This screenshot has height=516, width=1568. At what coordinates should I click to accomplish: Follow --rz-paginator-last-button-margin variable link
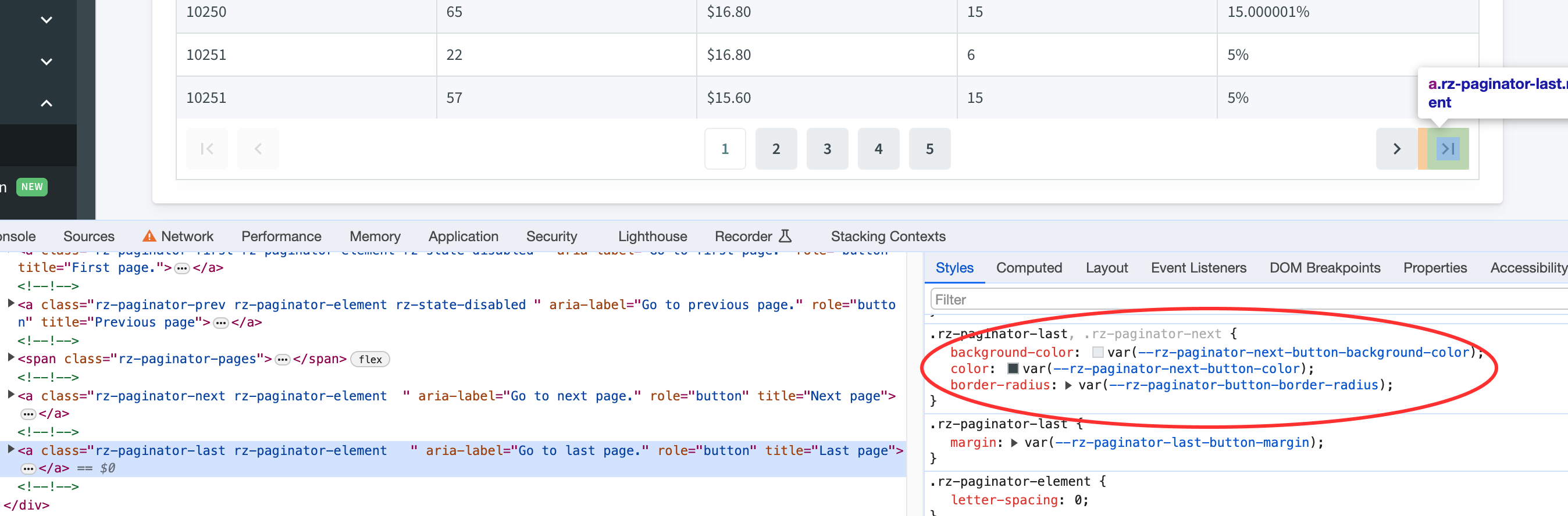tap(1182, 443)
